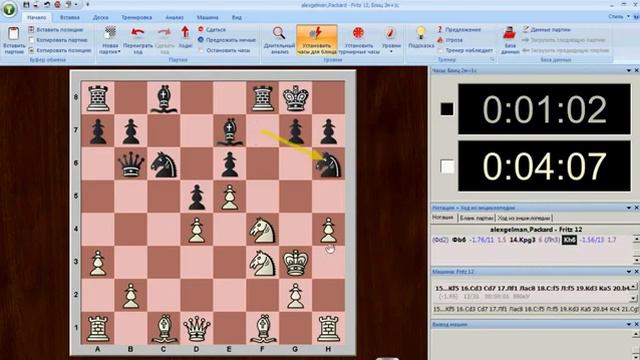The height and width of the screenshot is (360, 640).
Task: Click the Undo icon in quick access toolbar
Action: (x=47, y=5)
